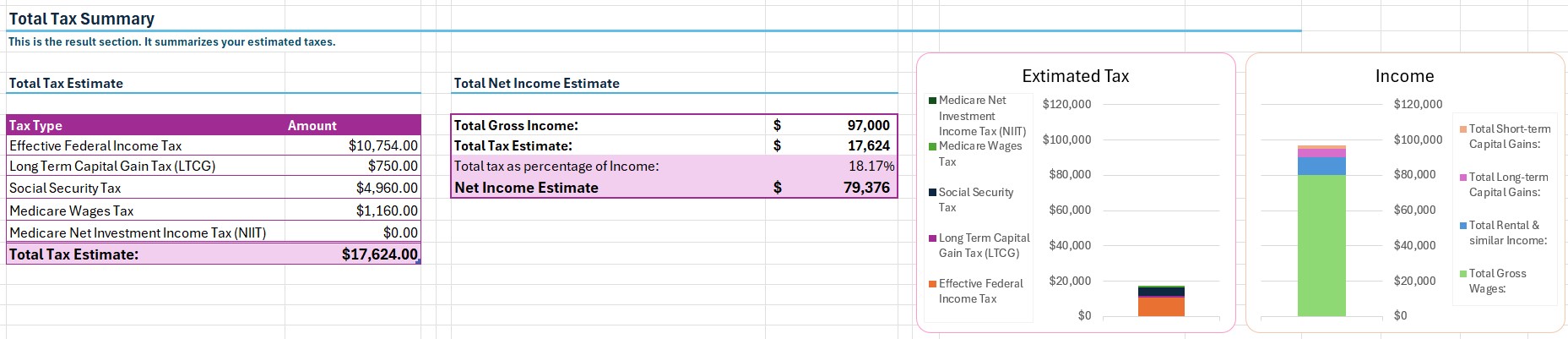Click the Total Gross Income value 97,000

pos(868,125)
